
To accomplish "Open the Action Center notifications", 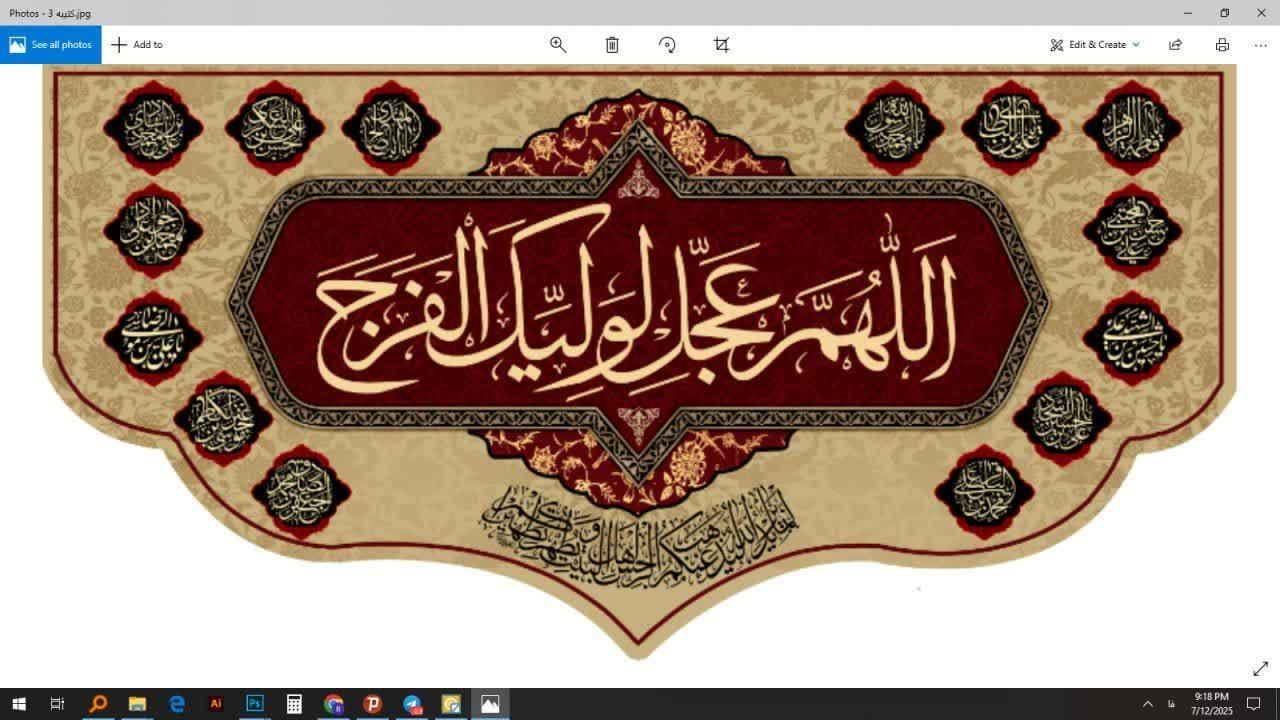I will pyautogui.click(x=1253, y=704).
